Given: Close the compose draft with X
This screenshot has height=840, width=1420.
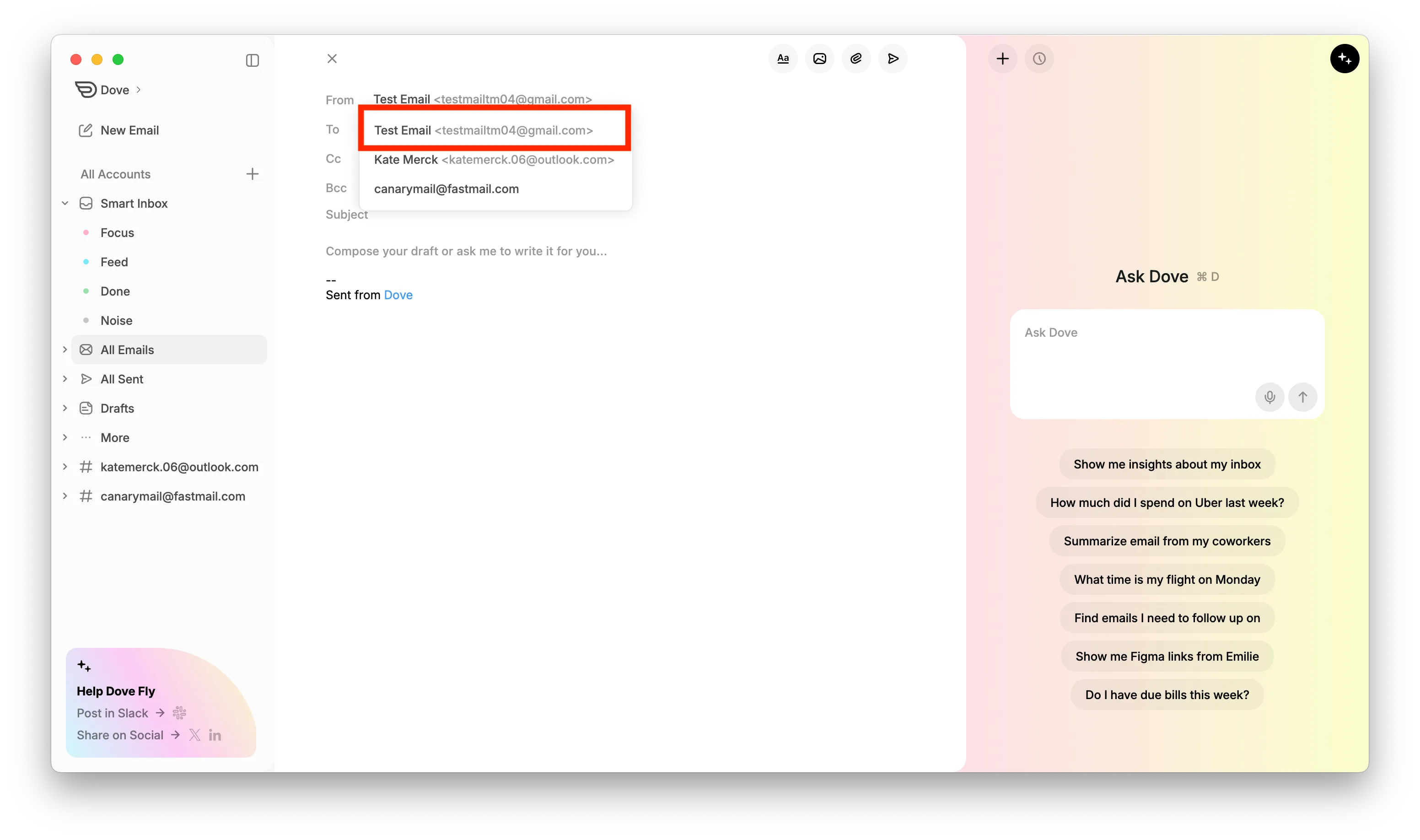Looking at the screenshot, I should 332,59.
